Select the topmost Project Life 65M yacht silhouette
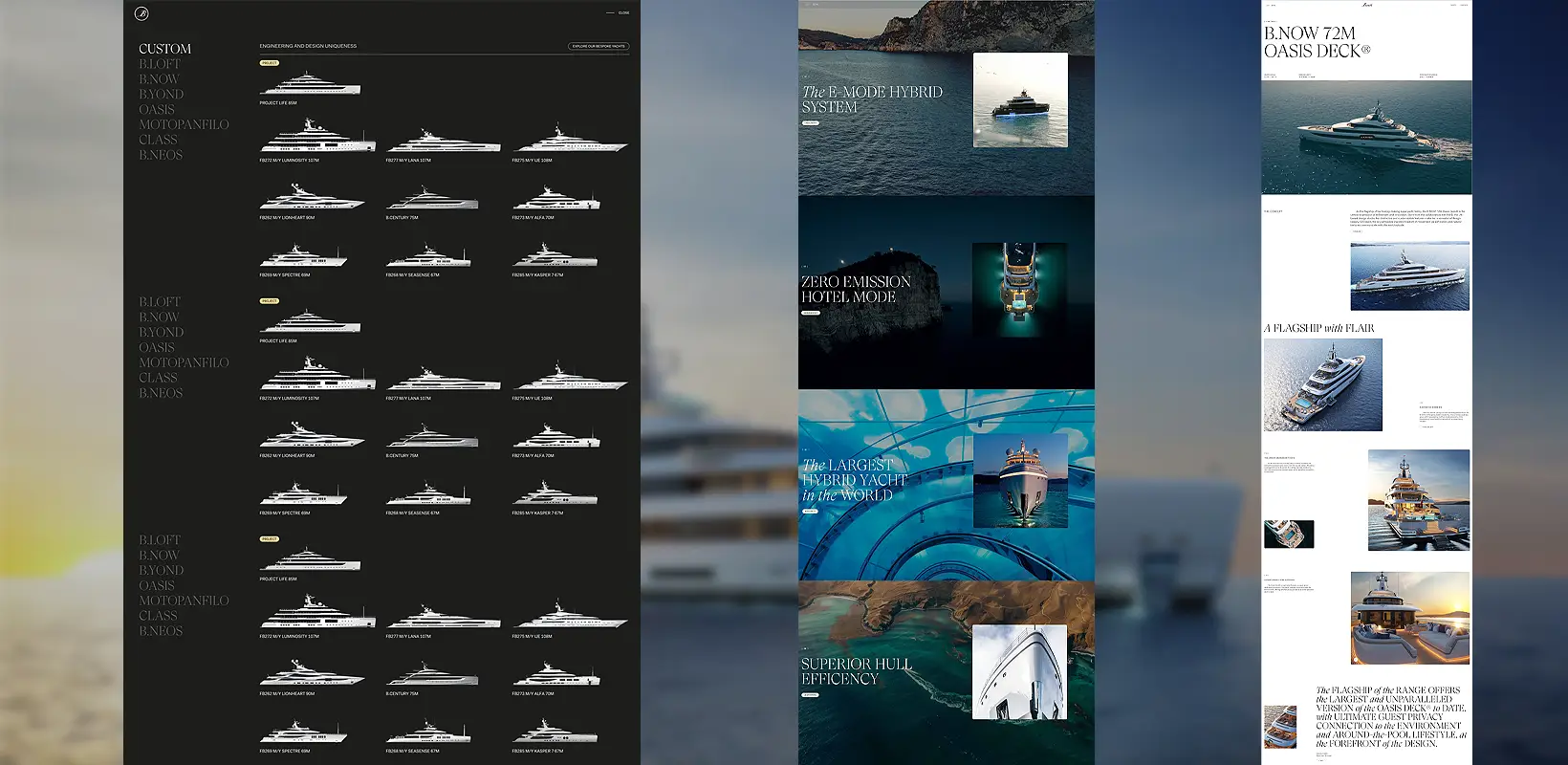1568x765 pixels. pos(310,84)
